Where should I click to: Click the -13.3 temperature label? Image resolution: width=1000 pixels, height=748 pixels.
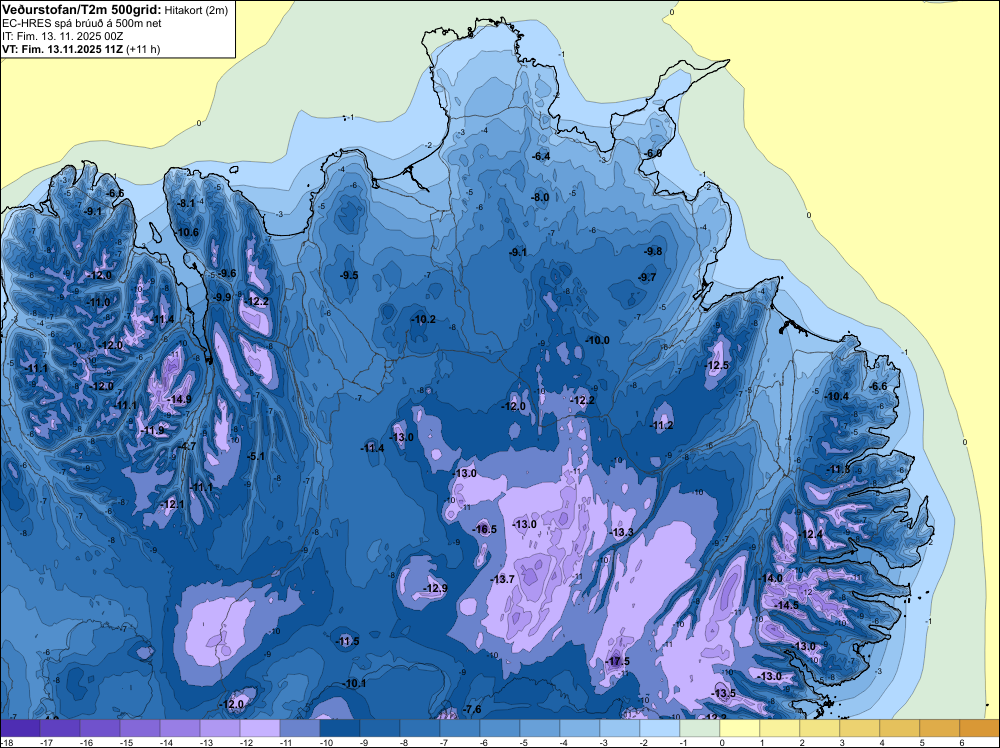[621, 532]
